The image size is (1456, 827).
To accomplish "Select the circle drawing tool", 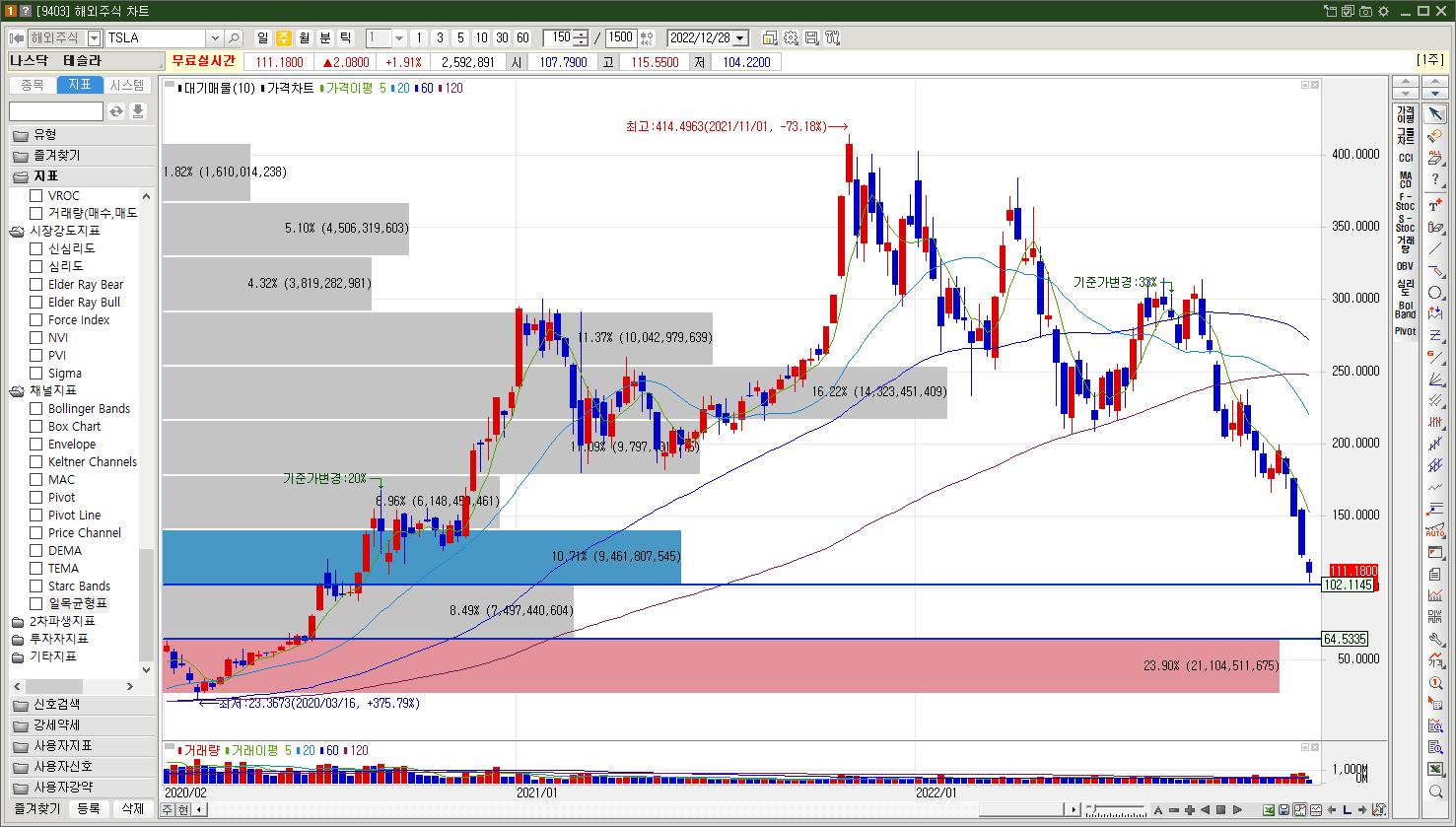I will [1435, 292].
